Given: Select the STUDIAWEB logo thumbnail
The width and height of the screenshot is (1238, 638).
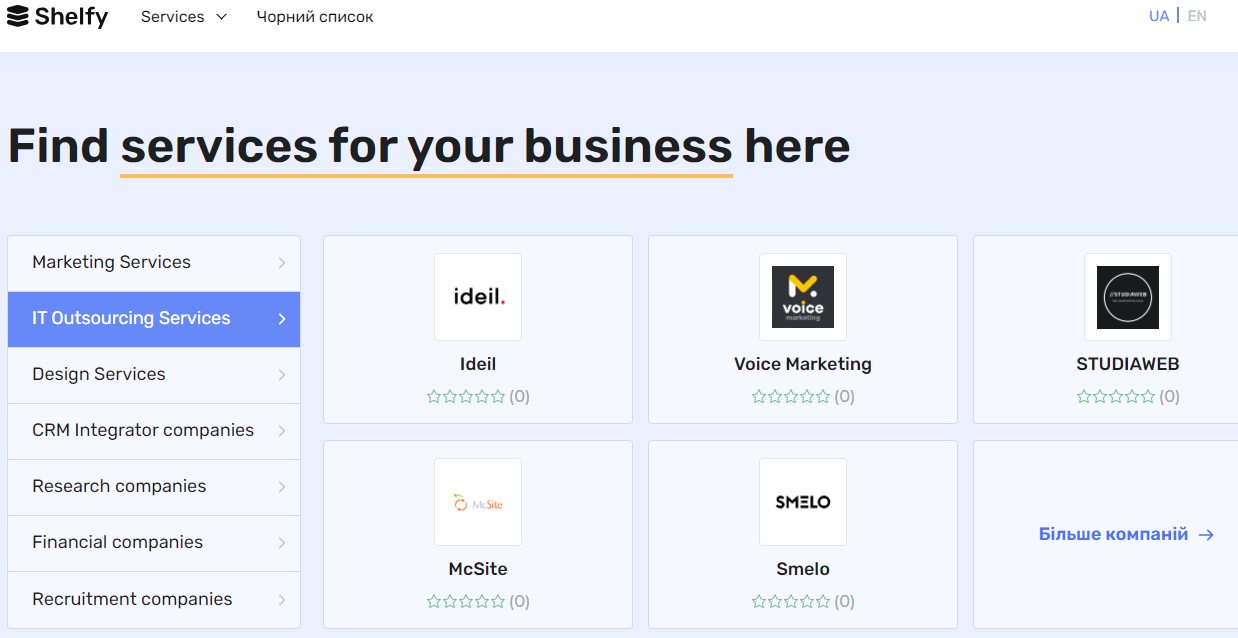Looking at the screenshot, I should pyautogui.click(x=1127, y=297).
